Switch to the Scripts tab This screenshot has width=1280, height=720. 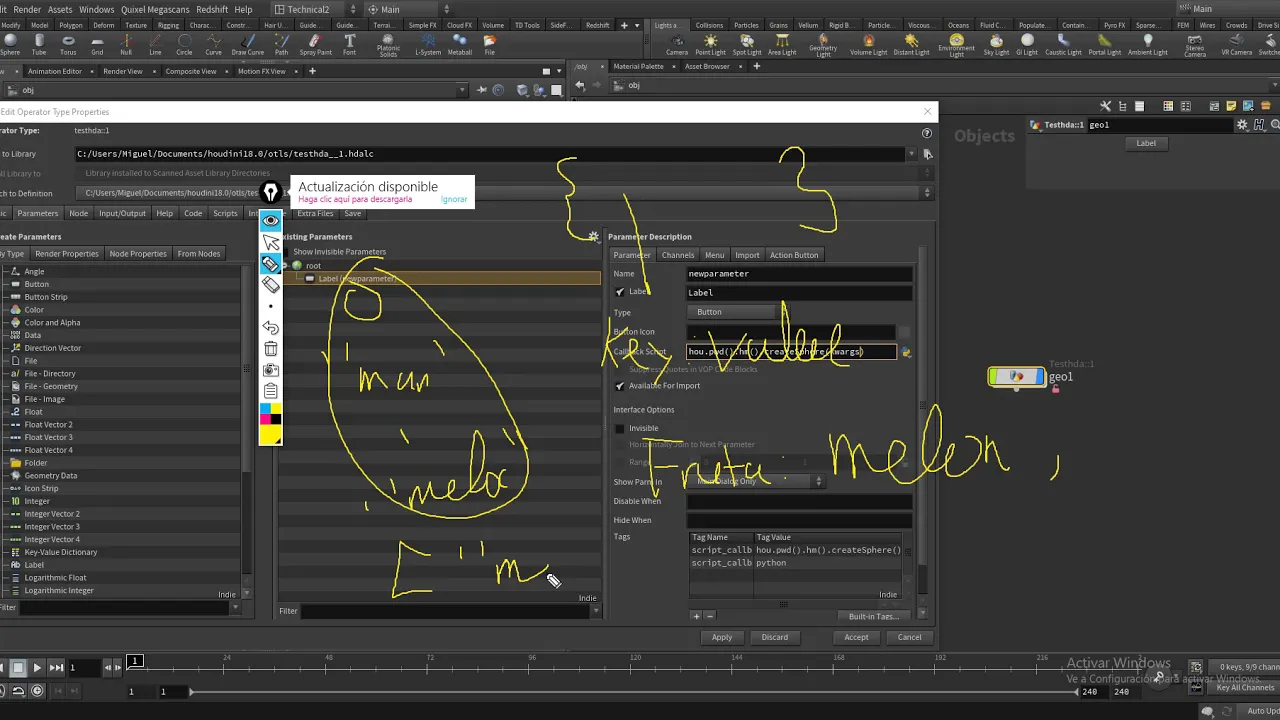pos(225,213)
